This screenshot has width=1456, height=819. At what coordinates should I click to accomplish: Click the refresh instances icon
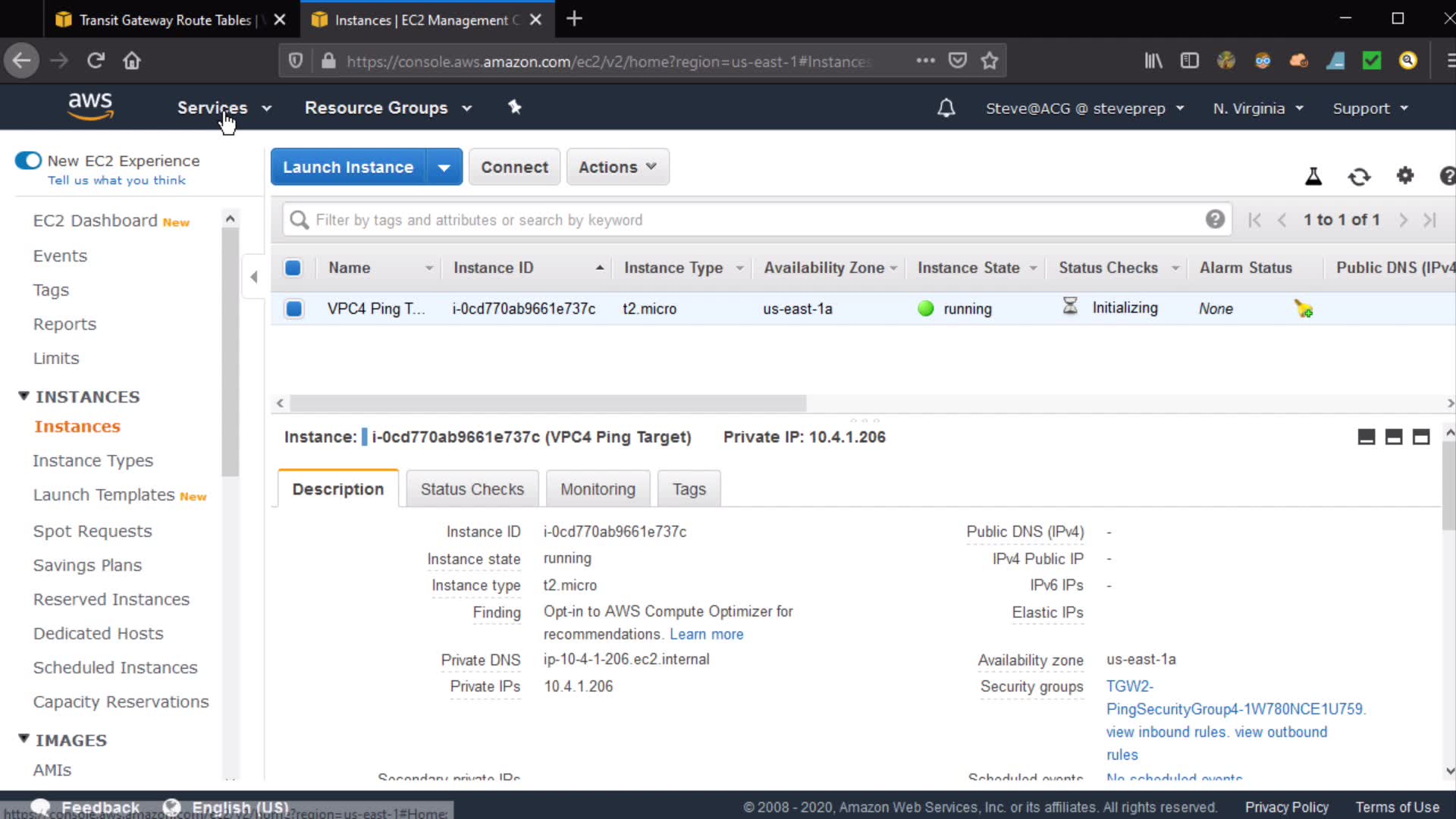[1359, 177]
